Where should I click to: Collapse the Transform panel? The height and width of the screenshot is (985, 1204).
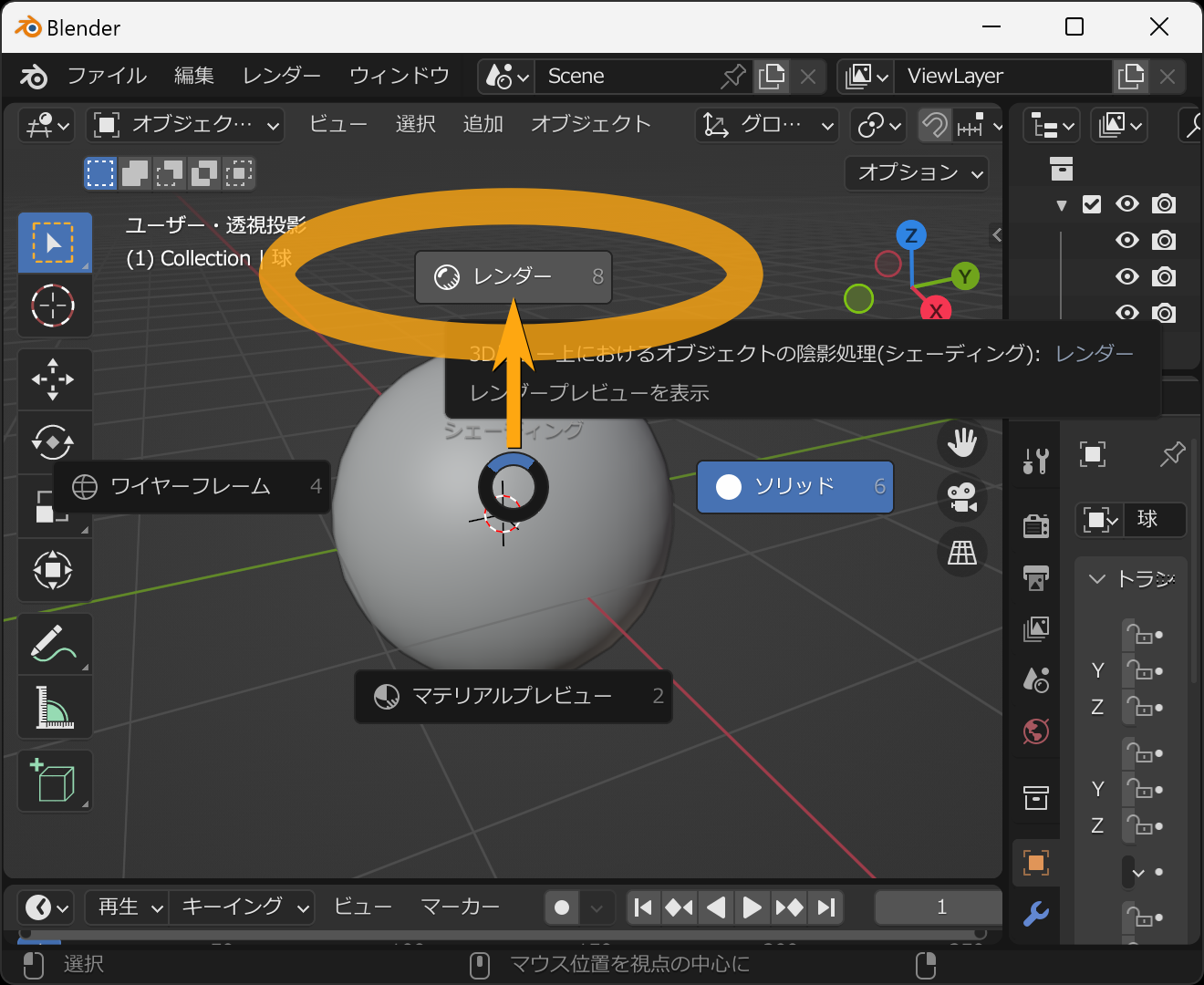click(x=1097, y=579)
